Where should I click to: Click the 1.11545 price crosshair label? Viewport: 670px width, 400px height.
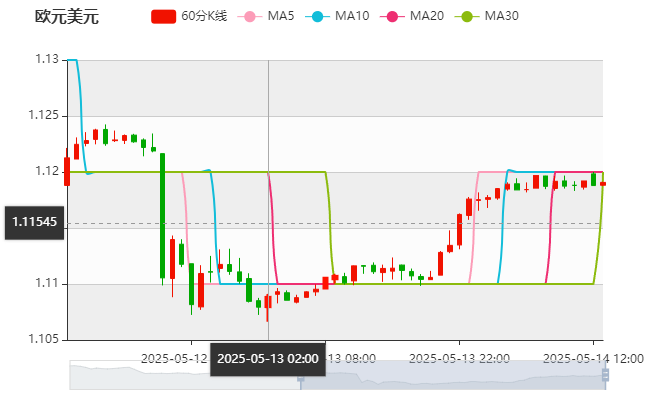[33, 223]
